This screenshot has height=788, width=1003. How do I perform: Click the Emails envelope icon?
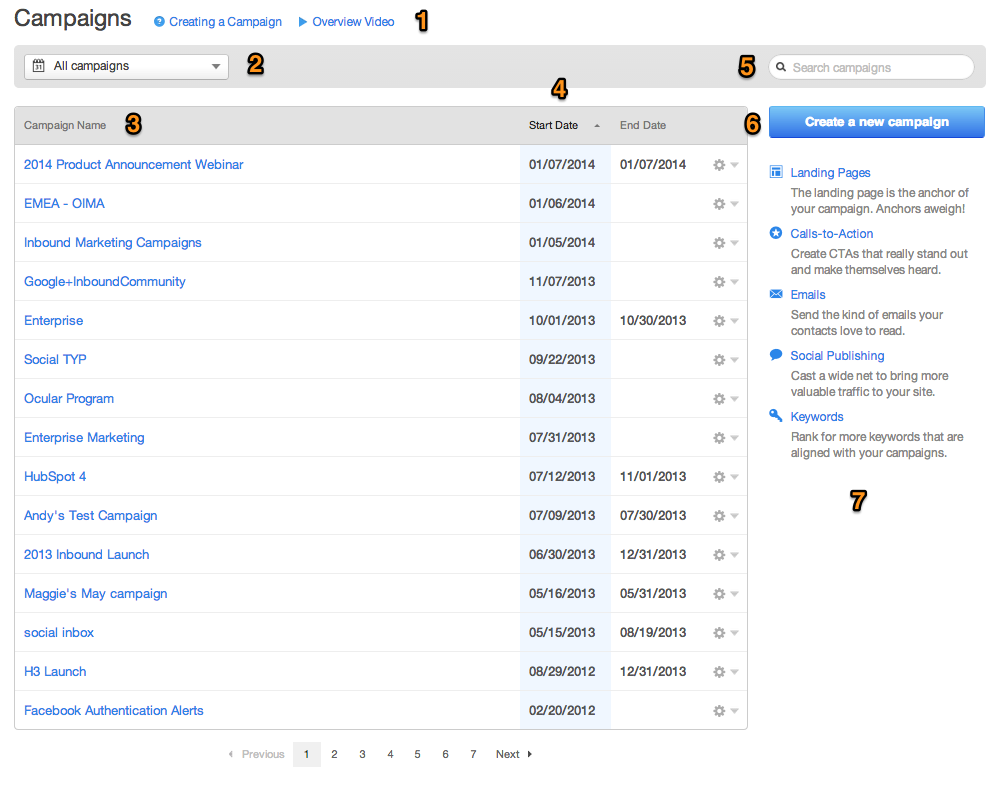[776, 295]
